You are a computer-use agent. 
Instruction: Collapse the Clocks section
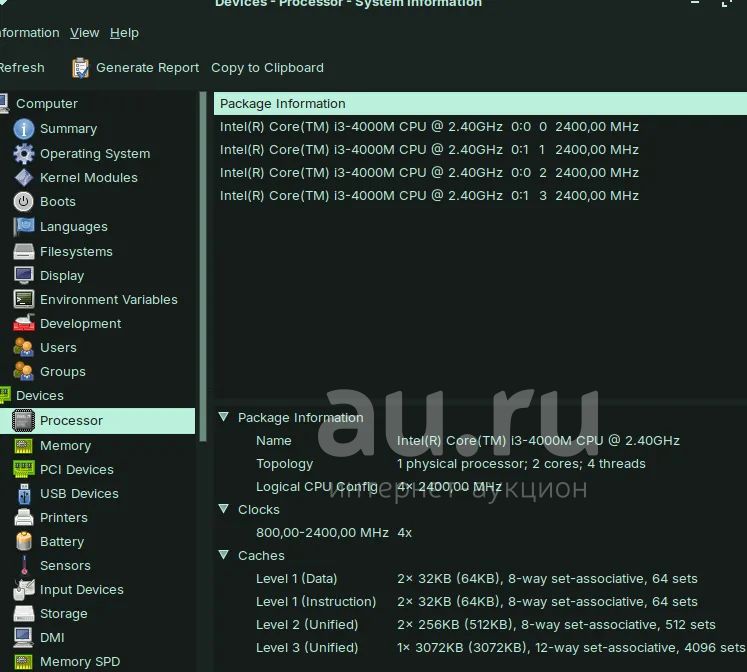(223, 509)
